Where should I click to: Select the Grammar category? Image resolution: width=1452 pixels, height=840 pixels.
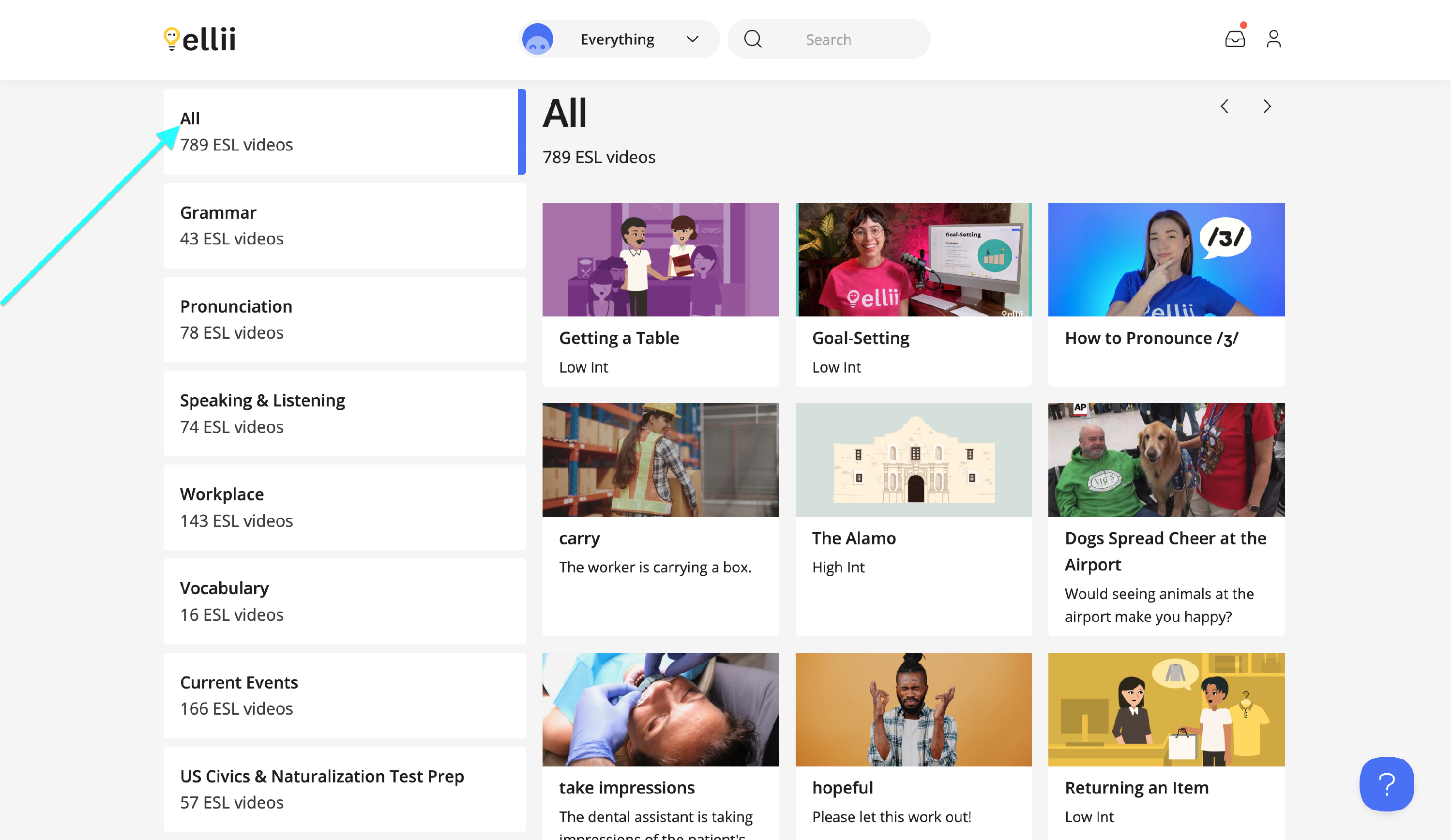click(344, 225)
